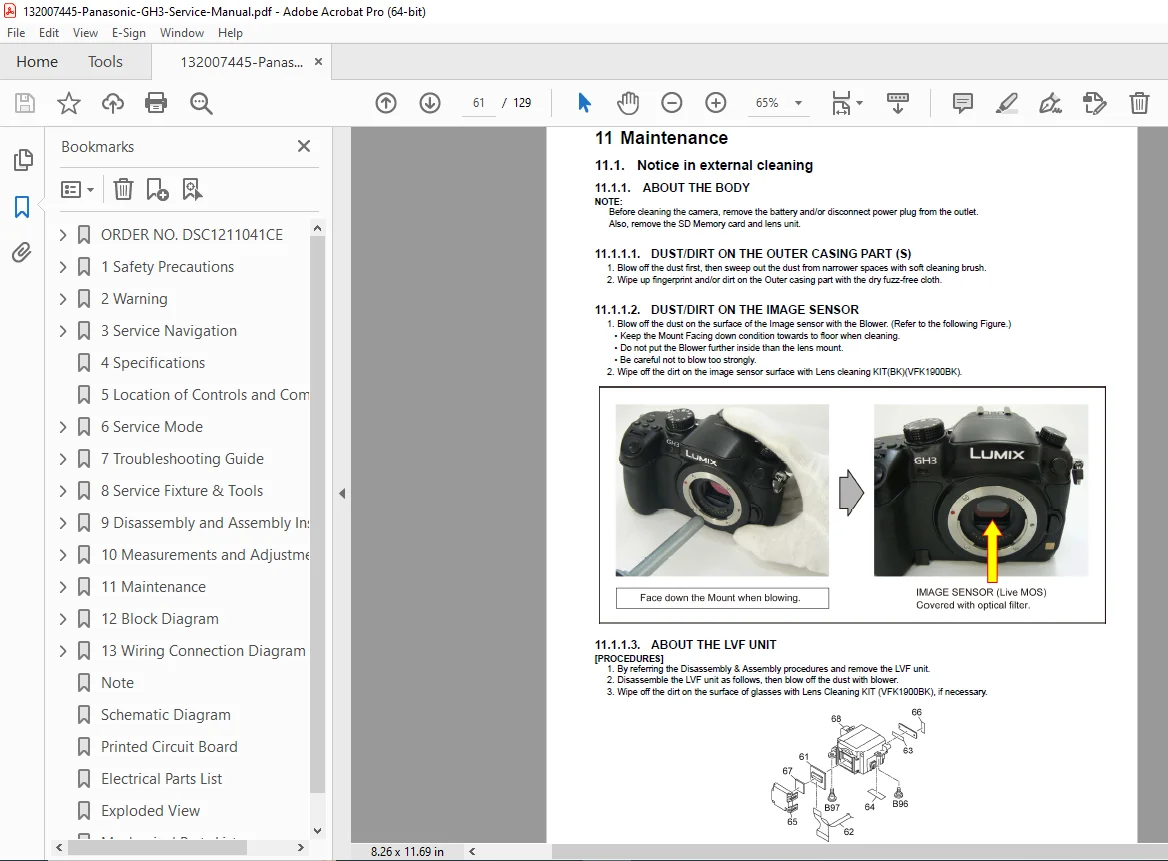The width and height of the screenshot is (1168, 861).
Task: Find current bookmark icon
Action: (192, 189)
